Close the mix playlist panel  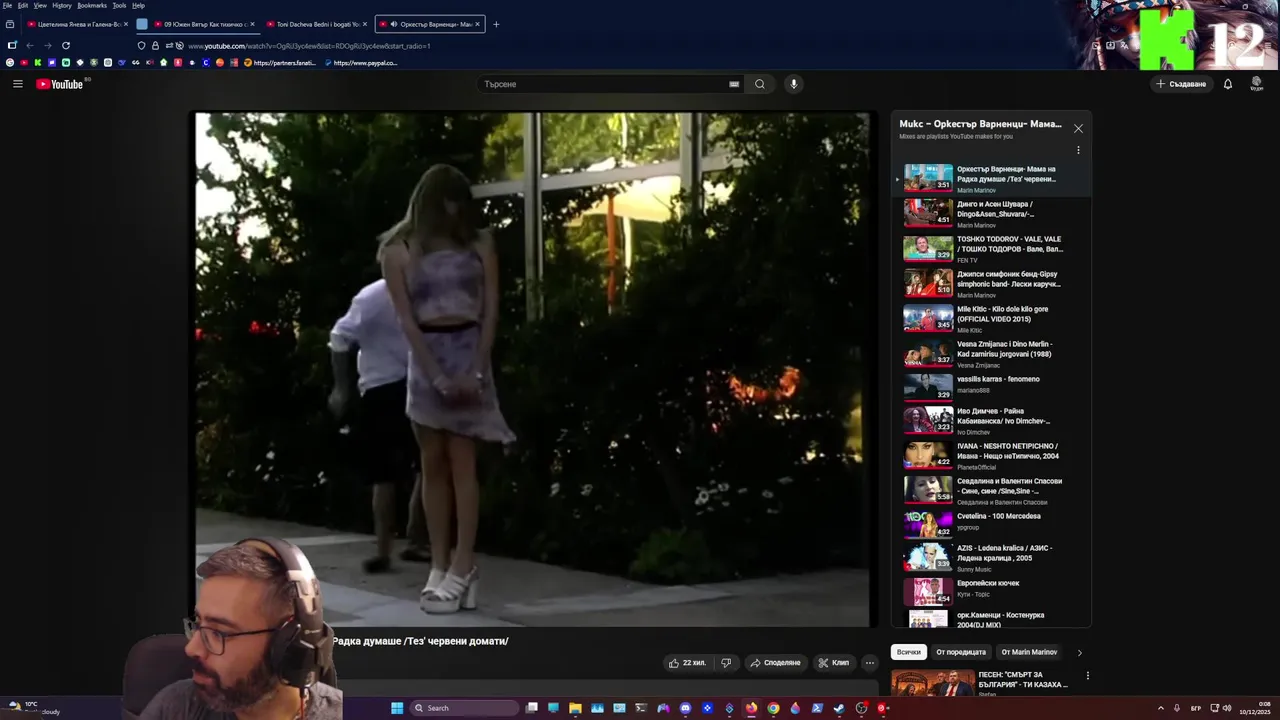pos(1078,128)
